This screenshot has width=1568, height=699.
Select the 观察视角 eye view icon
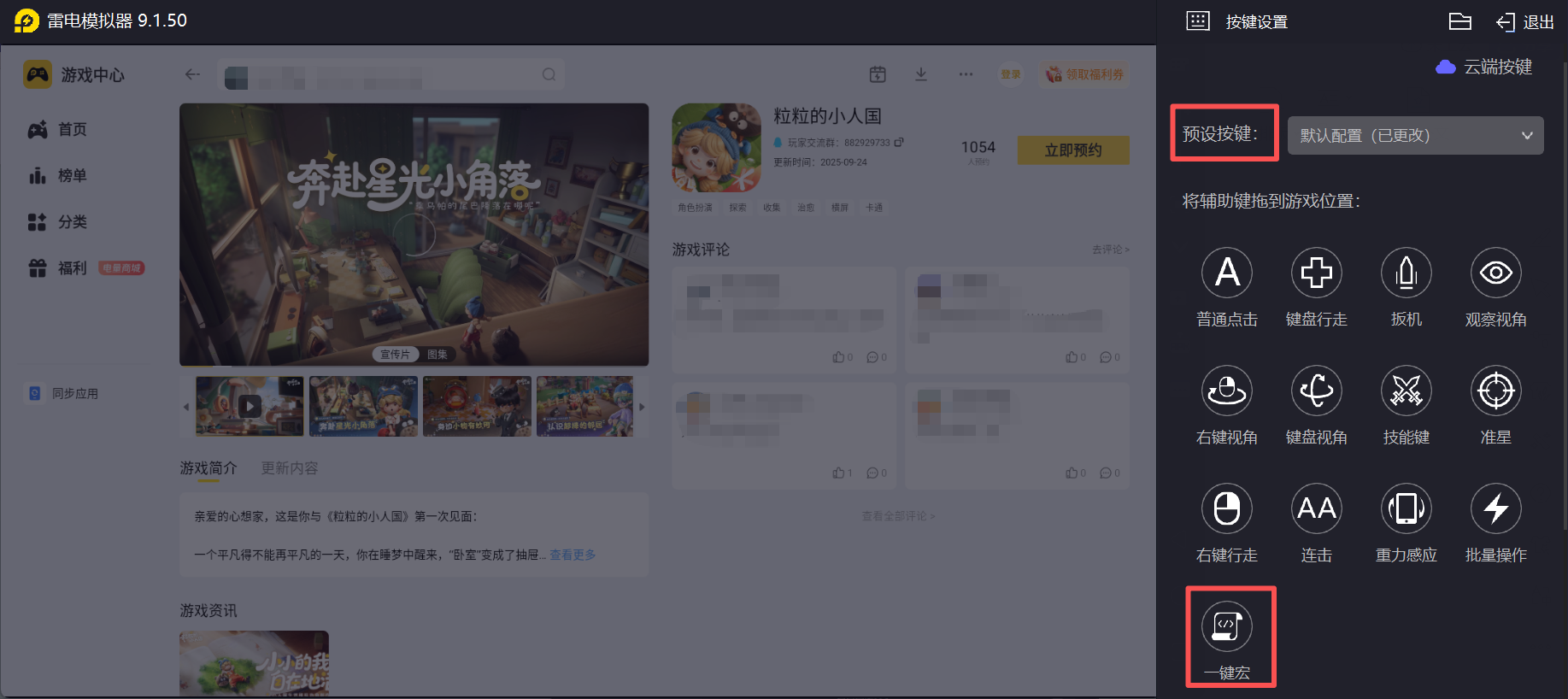[x=1496, y=273]
